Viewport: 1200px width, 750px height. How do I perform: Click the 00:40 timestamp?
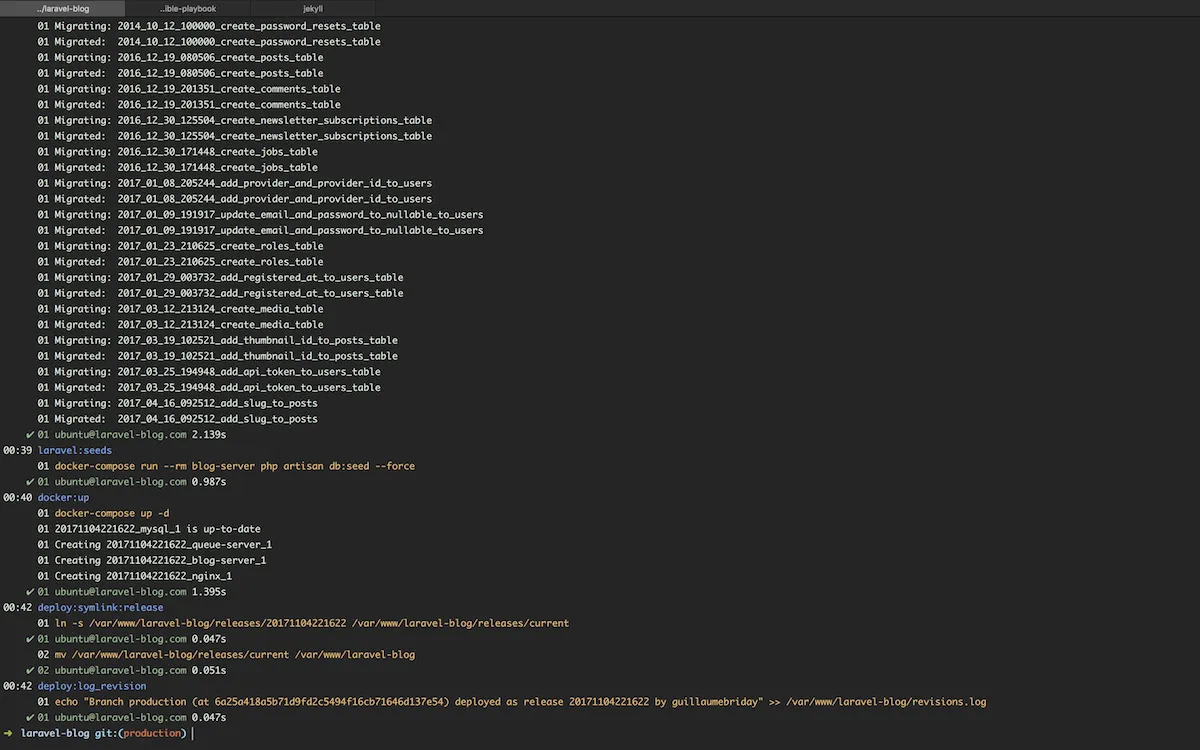pos(17,497)
